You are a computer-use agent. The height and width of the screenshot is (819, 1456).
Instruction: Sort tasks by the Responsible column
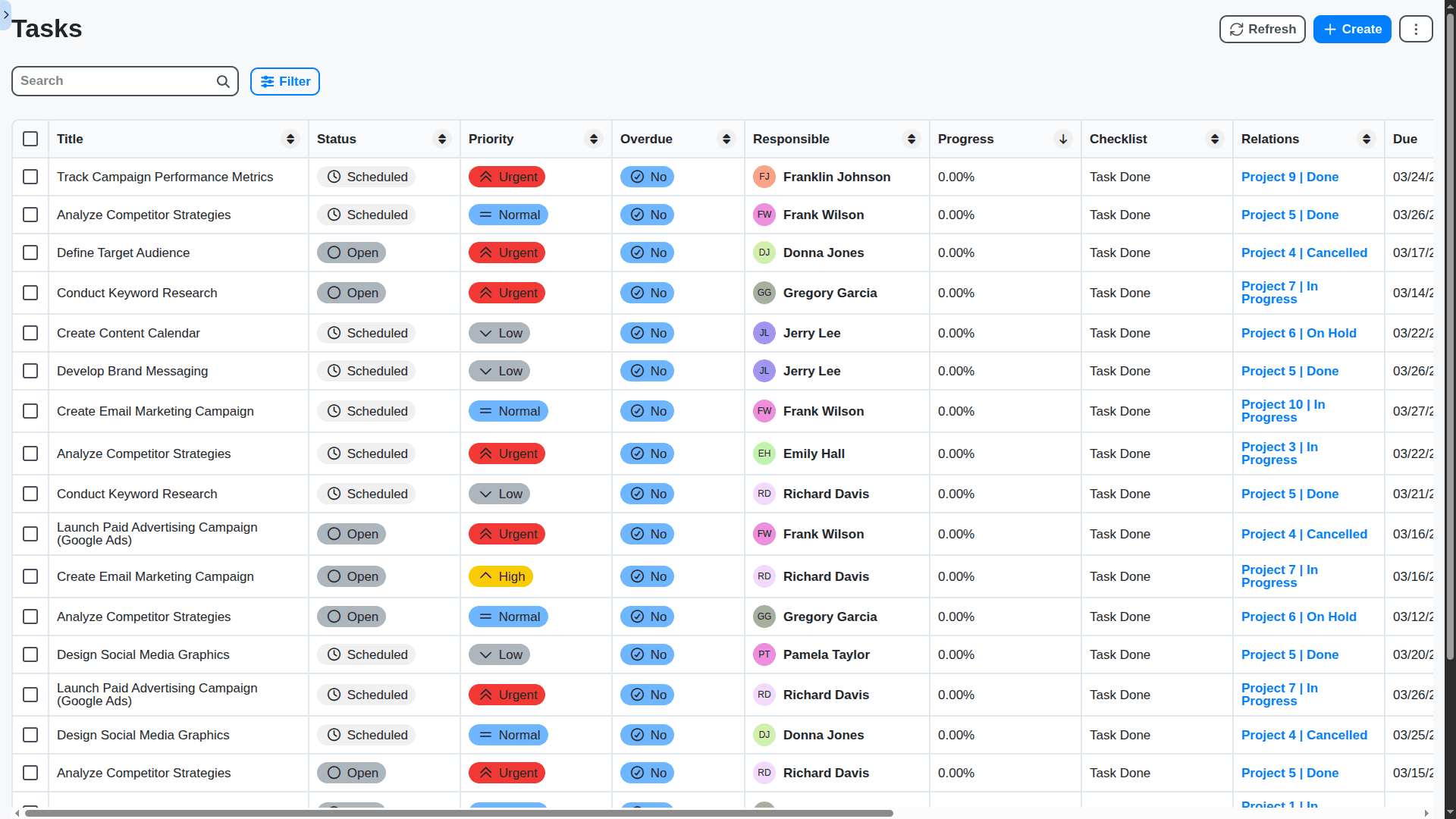point(911,139)
